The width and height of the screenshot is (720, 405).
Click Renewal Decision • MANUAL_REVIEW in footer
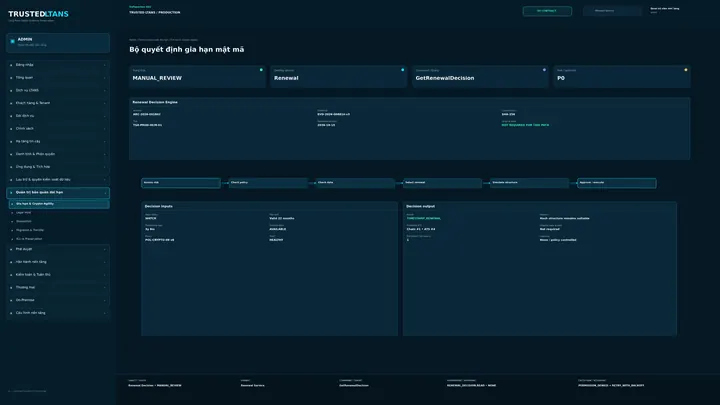155,386
